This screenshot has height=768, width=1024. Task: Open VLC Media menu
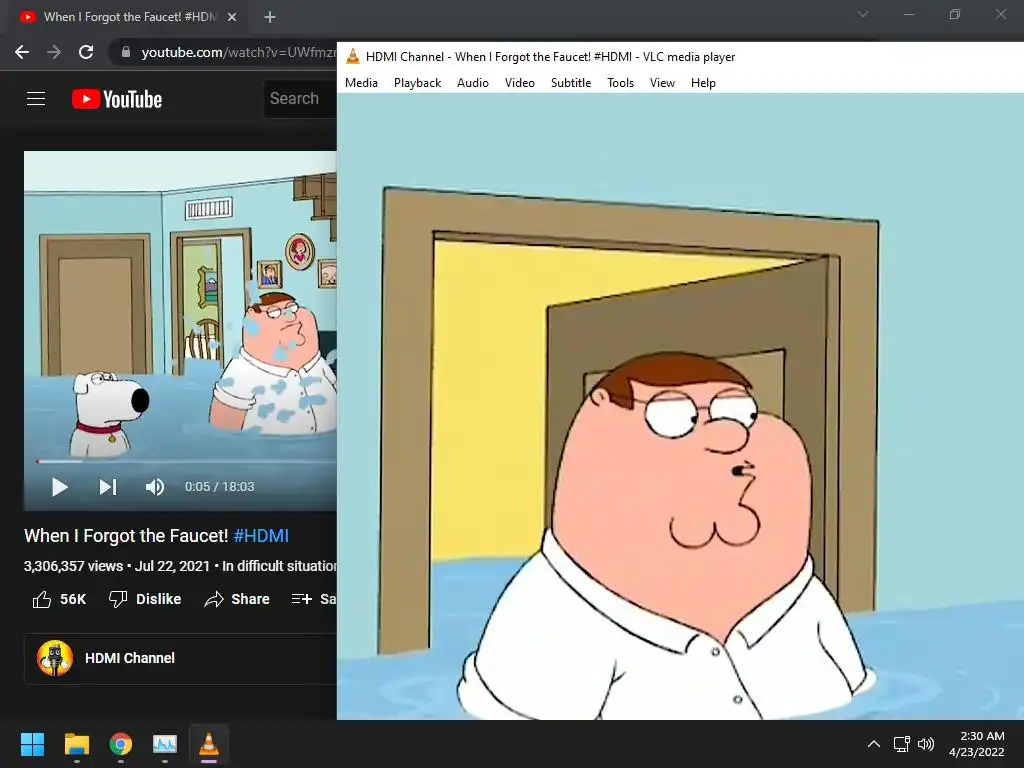pos(361,83)
